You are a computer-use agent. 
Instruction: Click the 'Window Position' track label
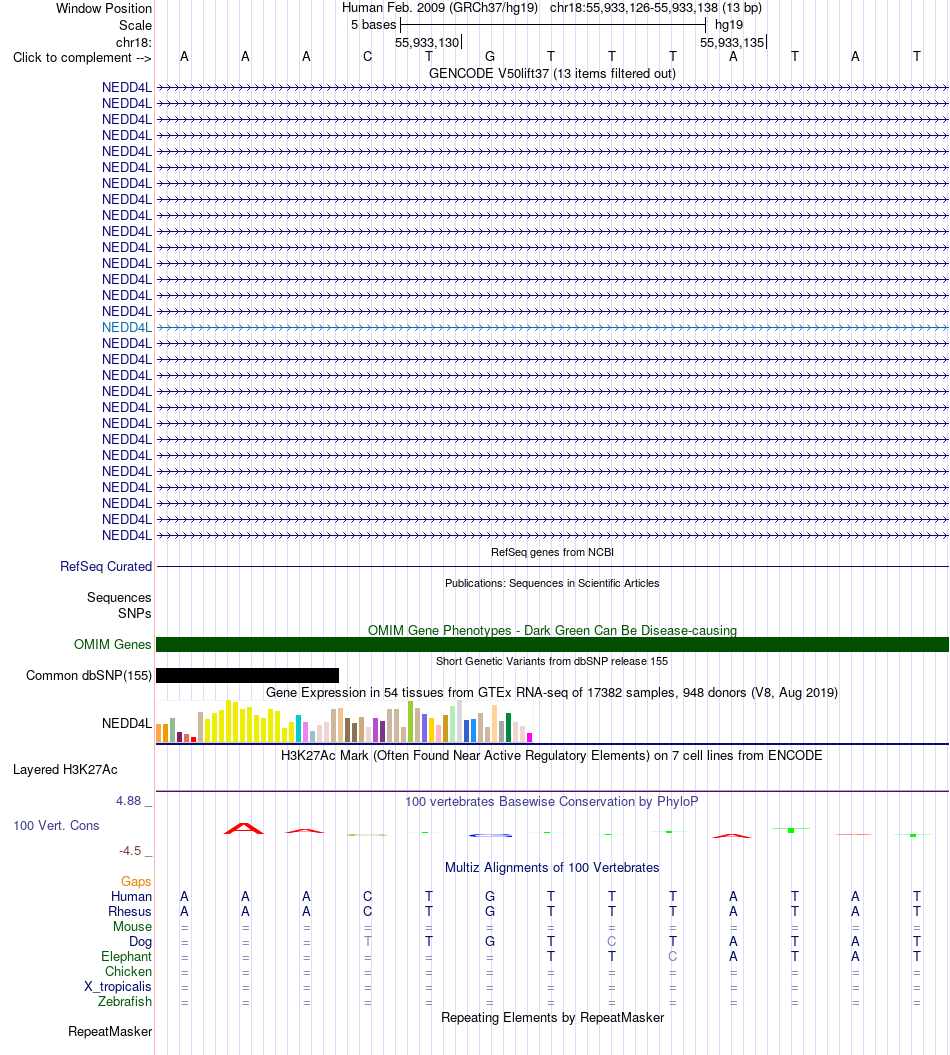coord(104,9)
